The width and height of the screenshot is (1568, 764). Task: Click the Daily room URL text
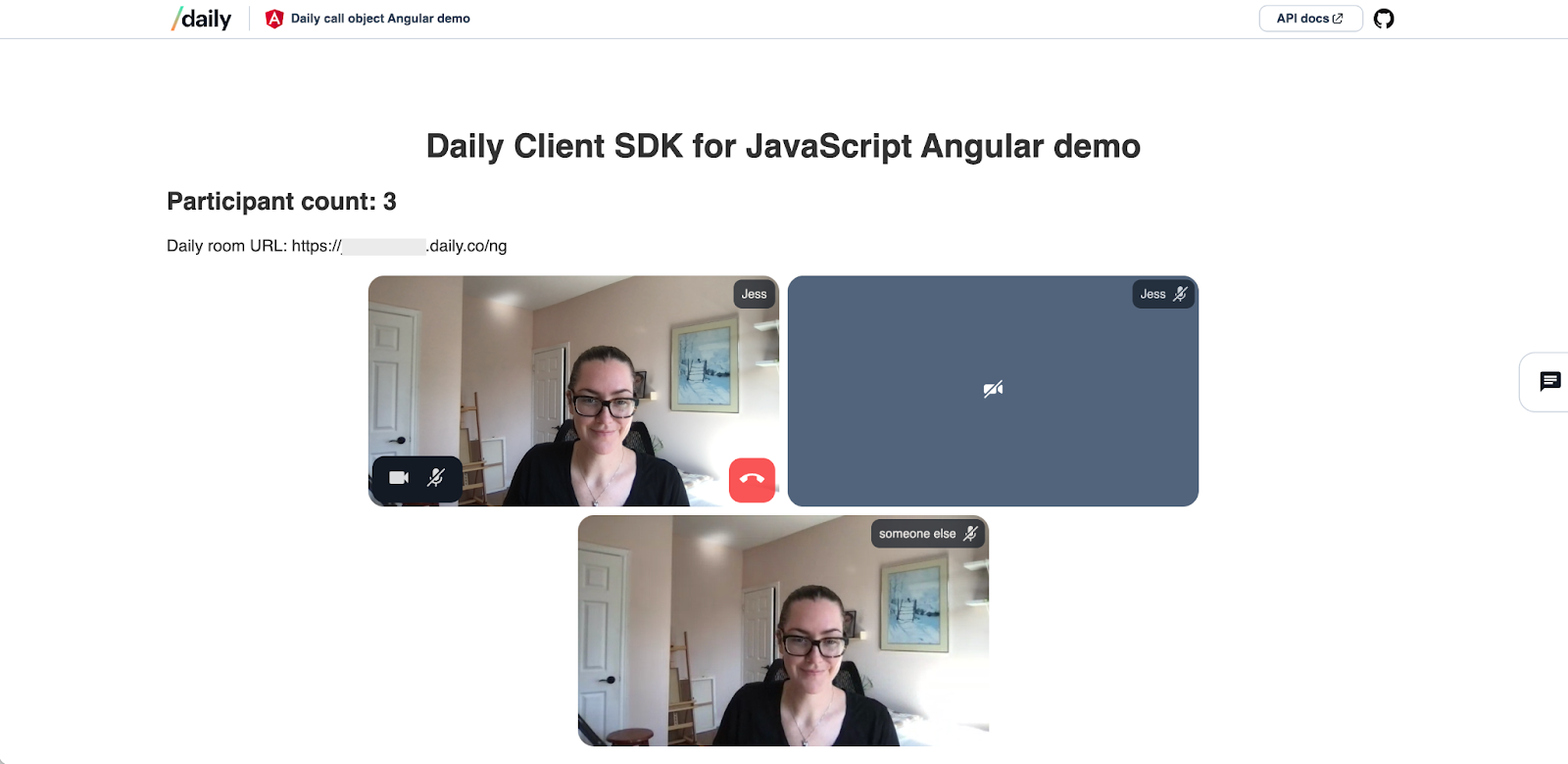click(x=337, y=246)
